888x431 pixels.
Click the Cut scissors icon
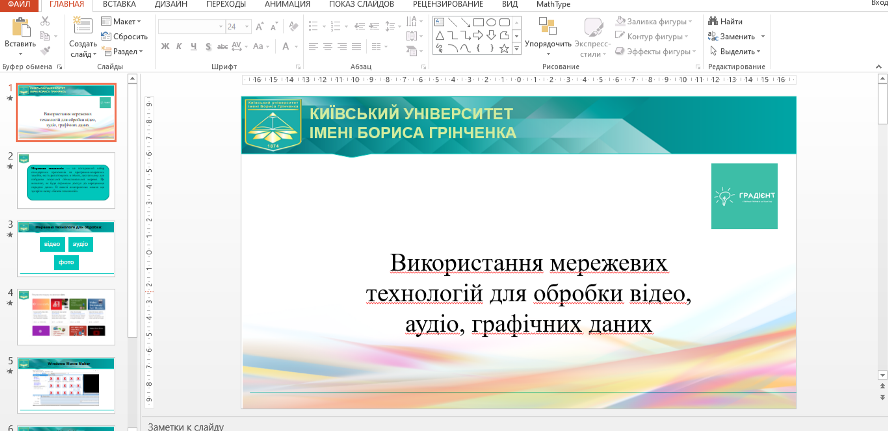46,20
